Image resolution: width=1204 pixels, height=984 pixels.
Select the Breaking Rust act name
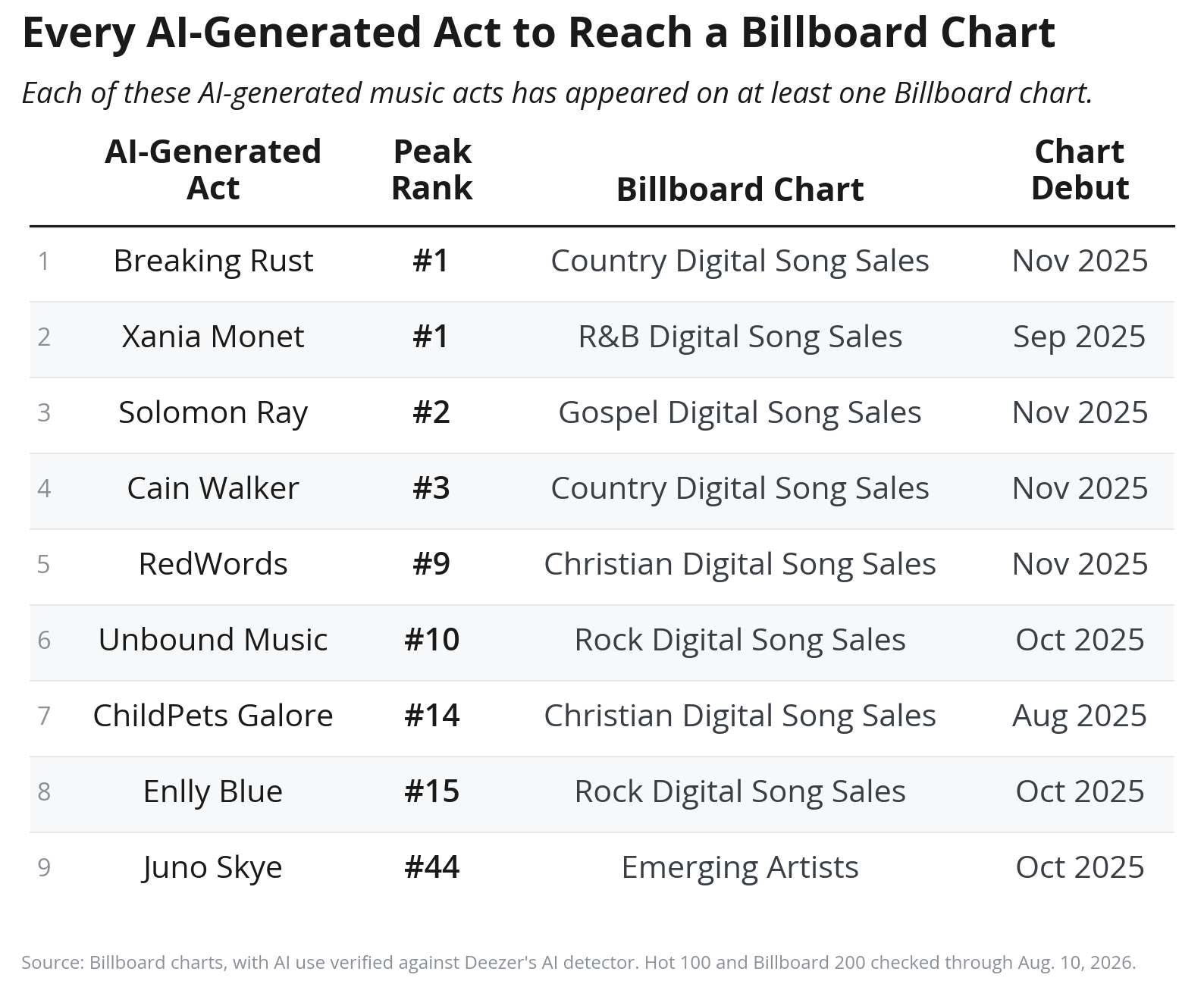(x=213, y=261)
